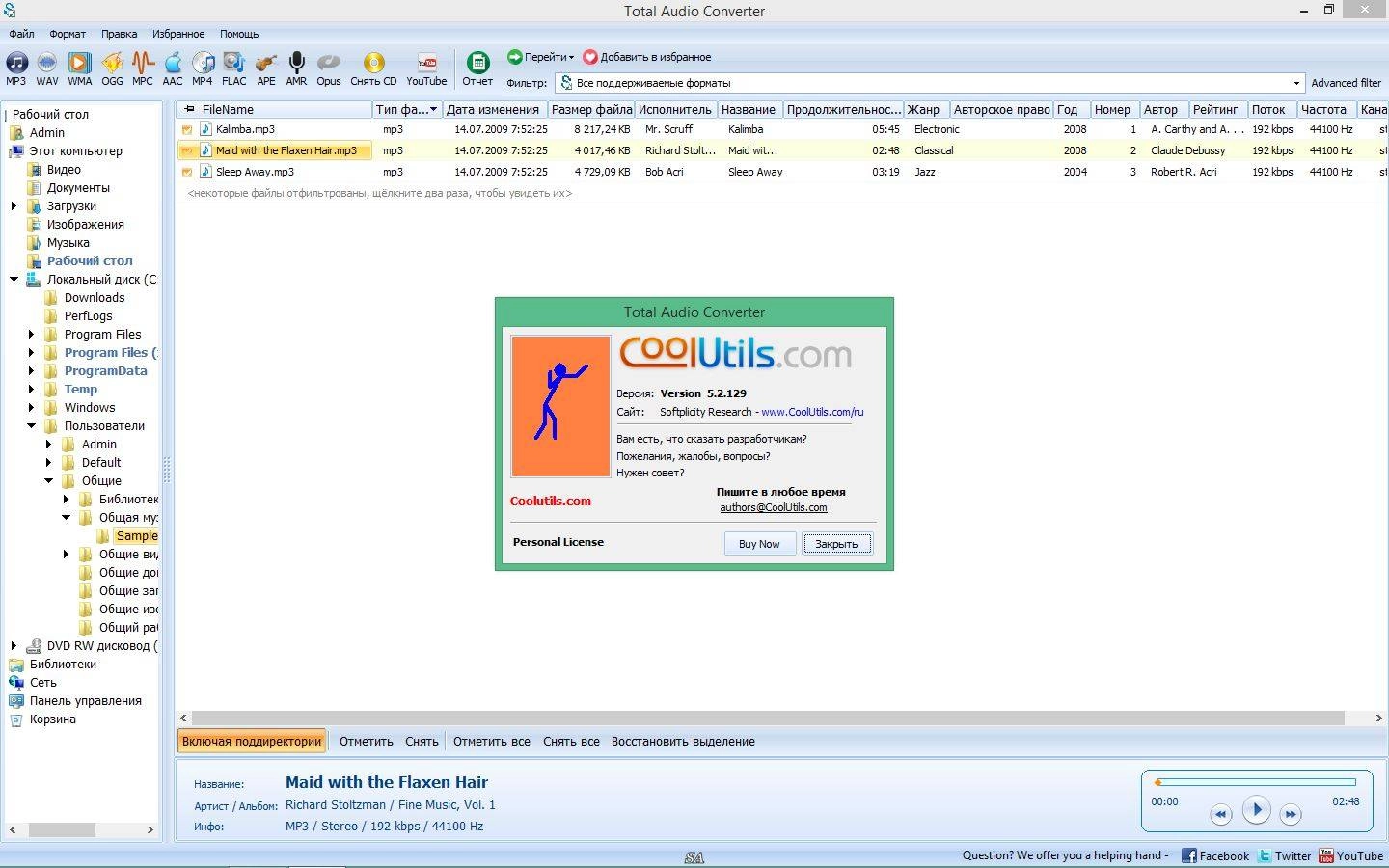Viewport: 1389px width, 868px height.
Task: Select OGG format in toolbar
Action: point(113,69)
